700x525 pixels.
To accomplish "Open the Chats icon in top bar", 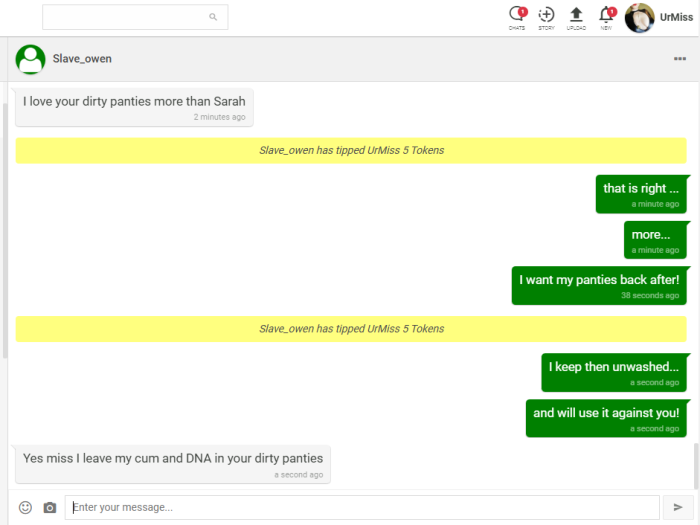I will (517, 16).
